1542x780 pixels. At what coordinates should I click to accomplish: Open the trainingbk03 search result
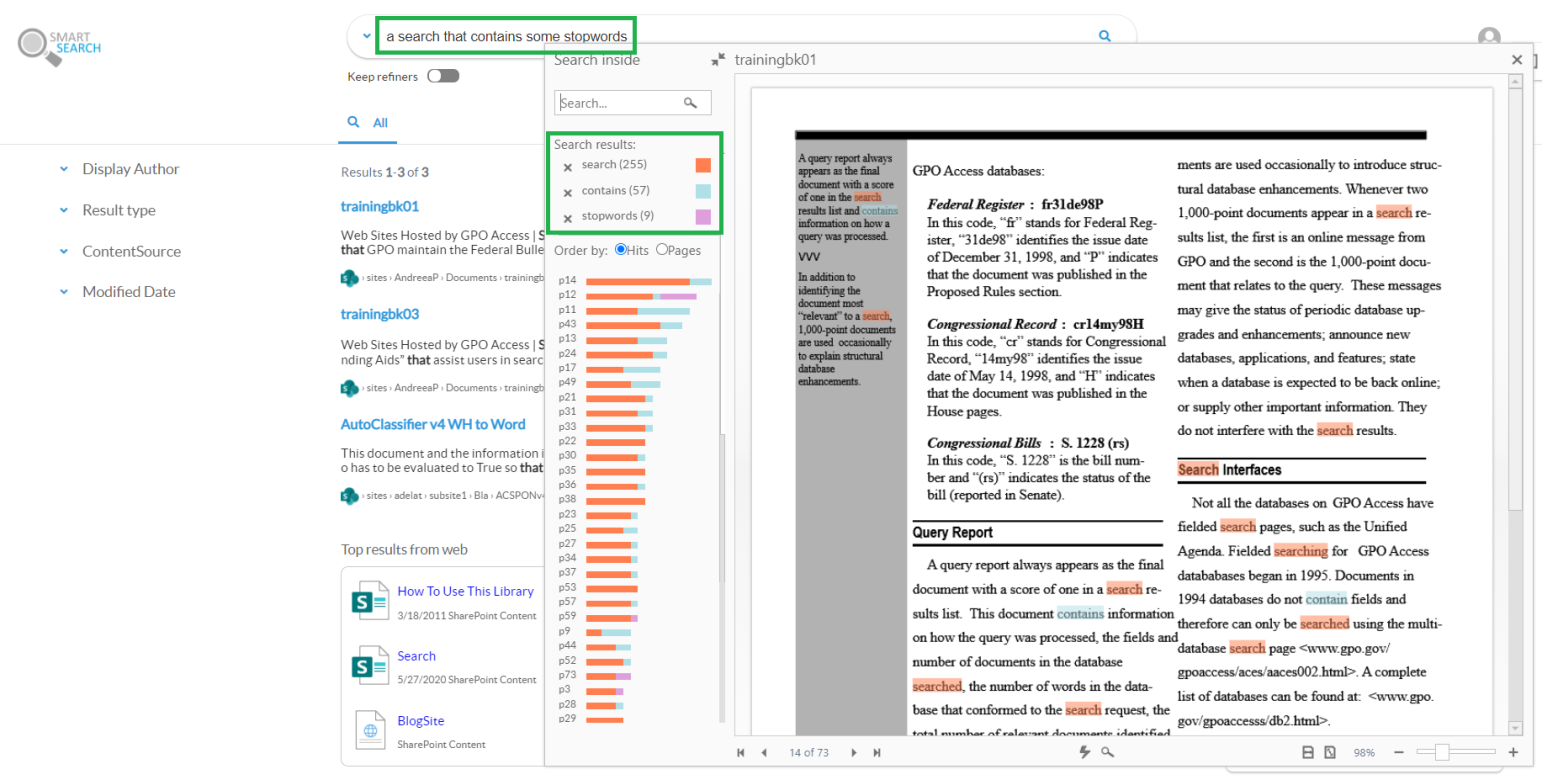coord(380,314)
